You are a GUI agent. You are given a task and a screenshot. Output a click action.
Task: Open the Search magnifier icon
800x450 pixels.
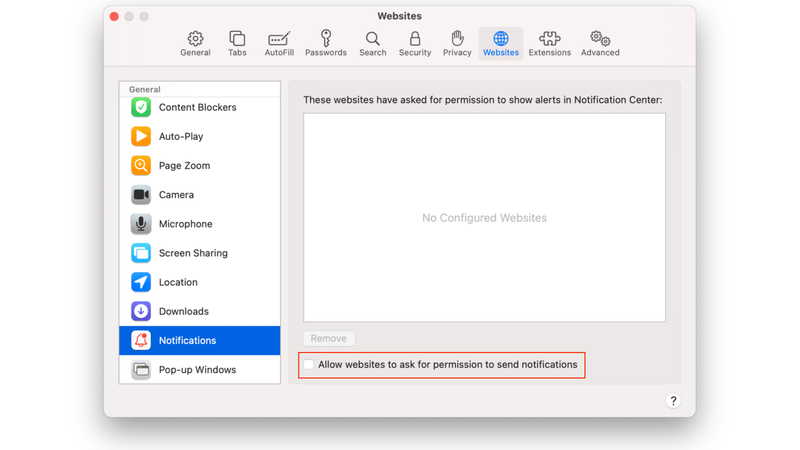tap(372, 38)
